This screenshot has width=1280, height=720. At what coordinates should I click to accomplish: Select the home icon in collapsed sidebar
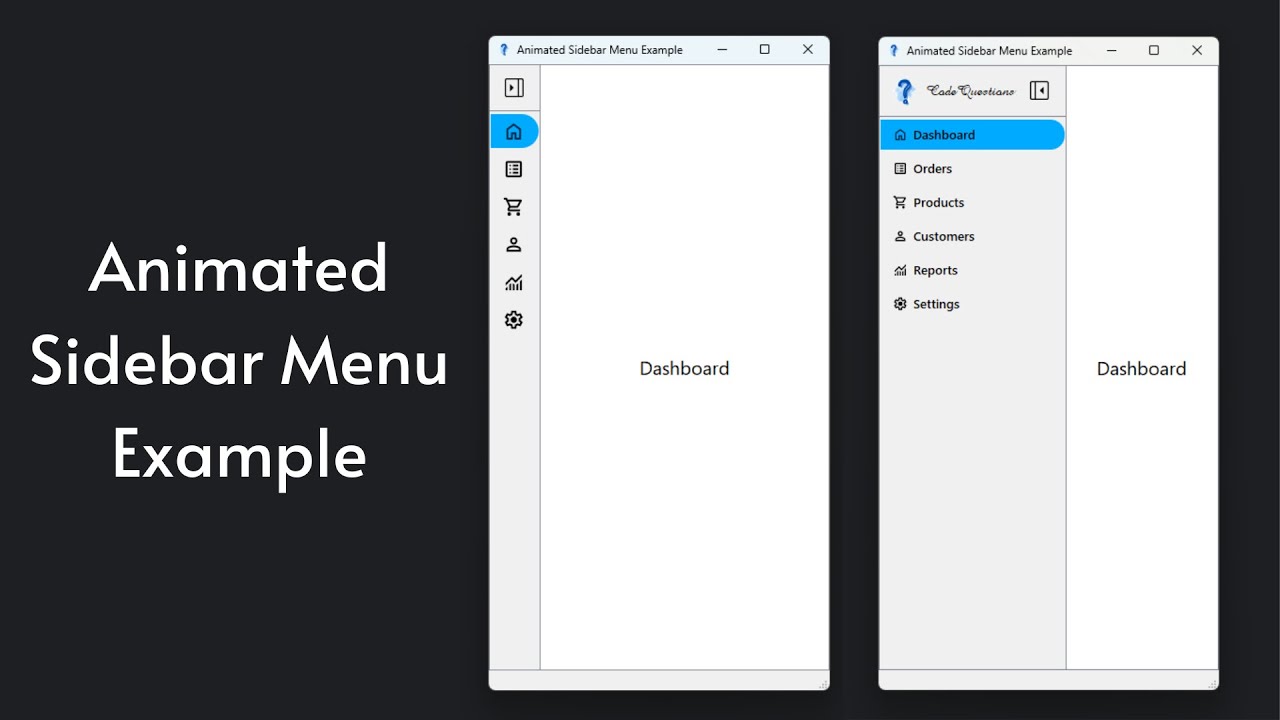pos(514,132)
